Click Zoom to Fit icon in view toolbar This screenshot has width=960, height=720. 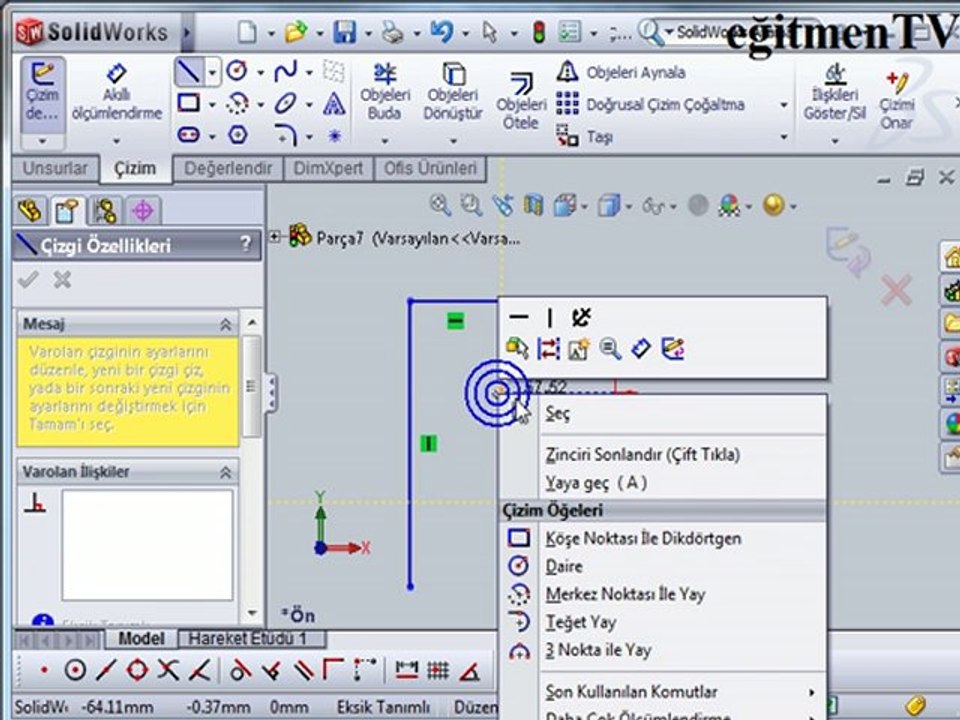pyautogui.click(x=440, y=205)
